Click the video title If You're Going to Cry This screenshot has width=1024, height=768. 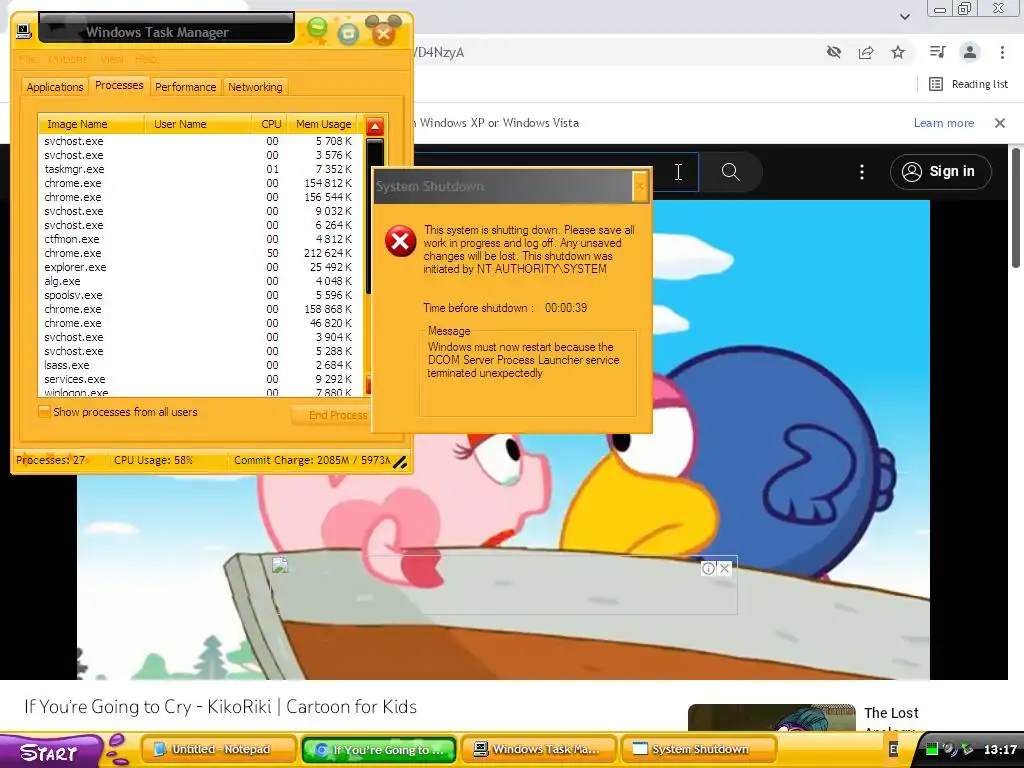click(x=220, y=707)
